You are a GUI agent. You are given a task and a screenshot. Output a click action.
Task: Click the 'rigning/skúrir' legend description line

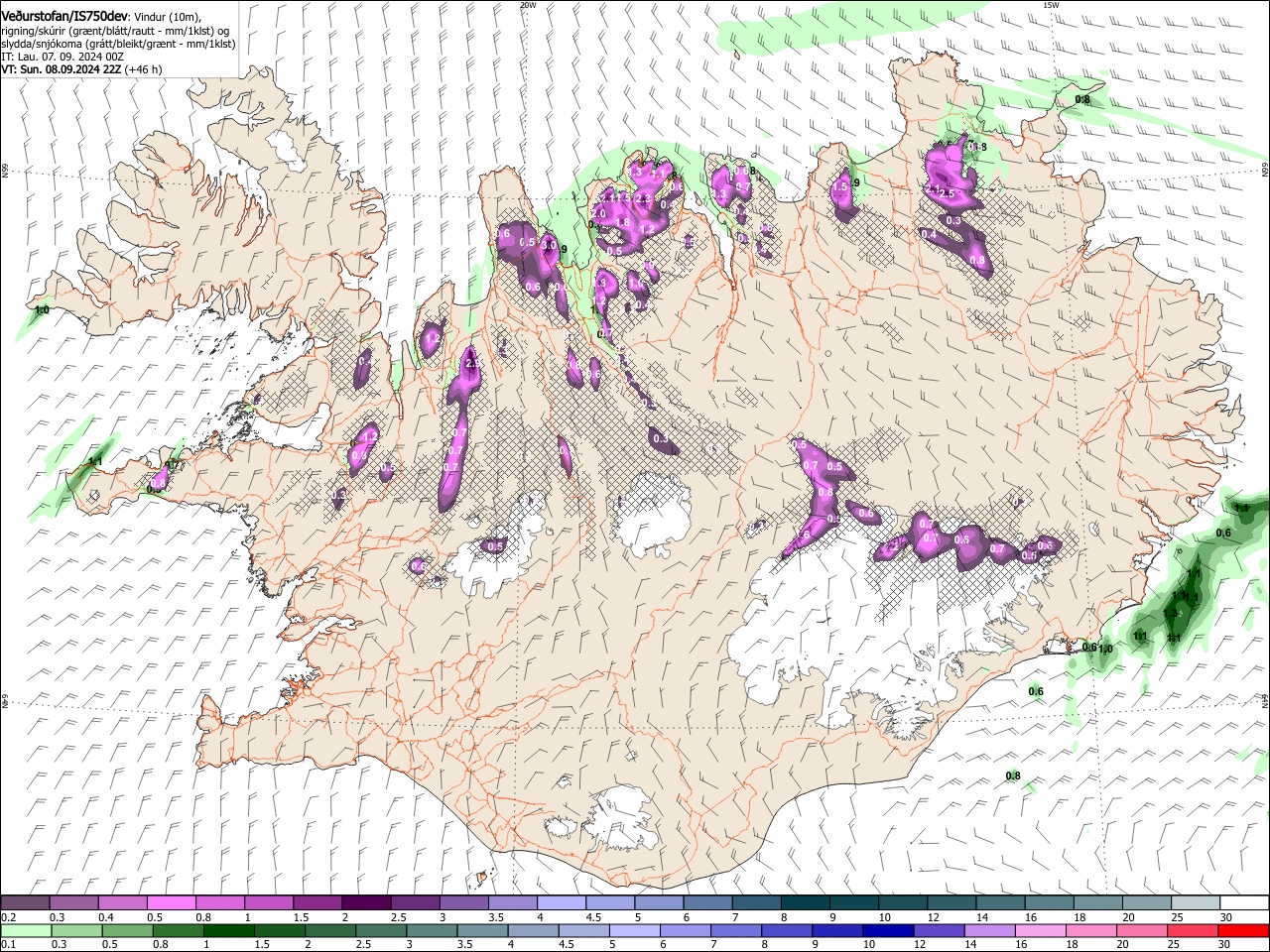pos(117,31)
